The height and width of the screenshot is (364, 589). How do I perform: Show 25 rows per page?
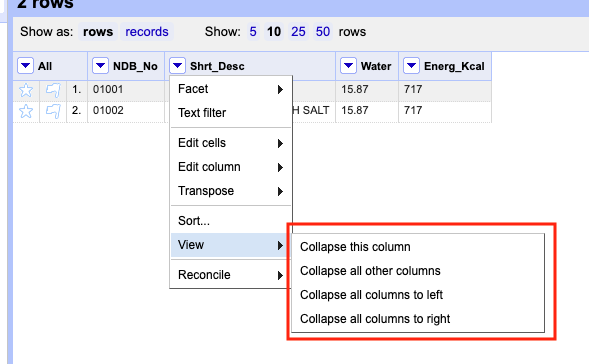click(298, 32)
